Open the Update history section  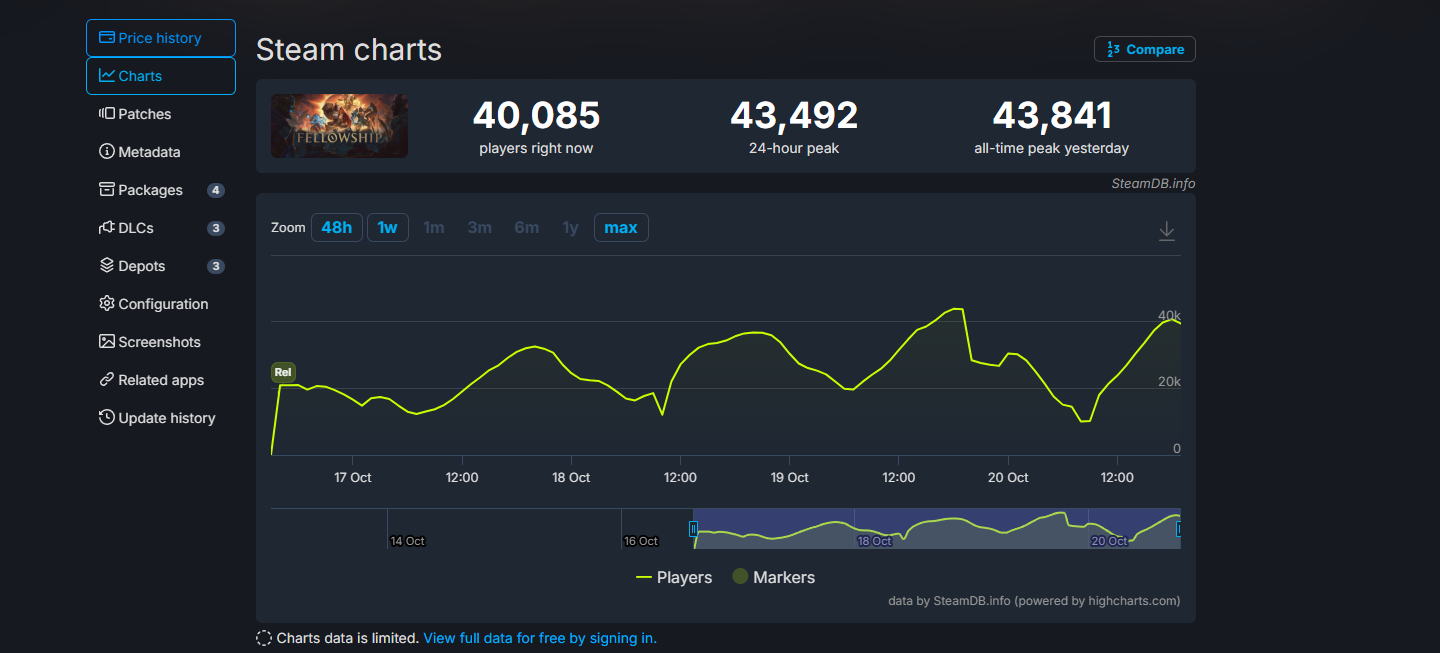coord(161,418)
